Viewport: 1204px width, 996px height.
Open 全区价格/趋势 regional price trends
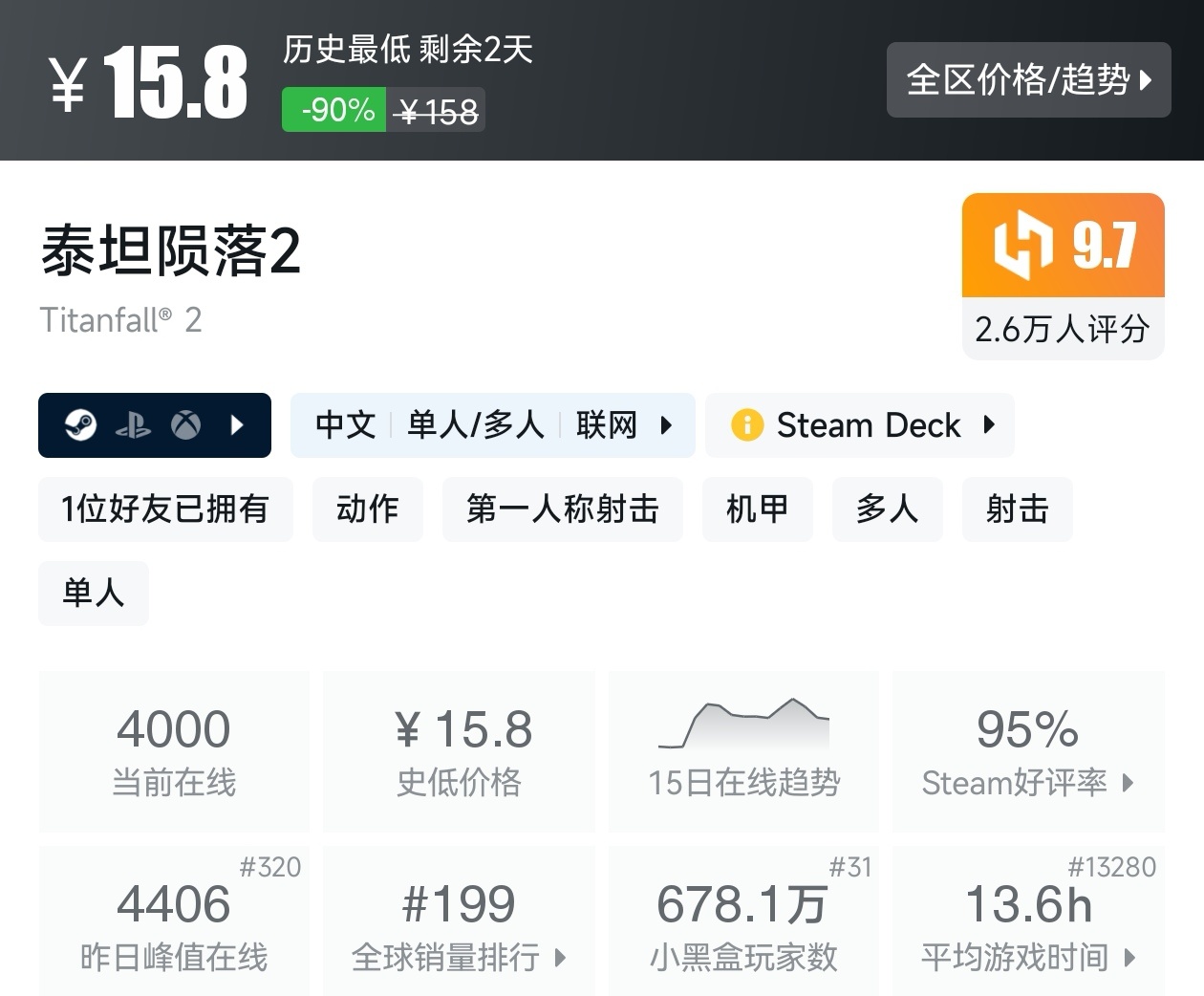[x=1028, y=80]
